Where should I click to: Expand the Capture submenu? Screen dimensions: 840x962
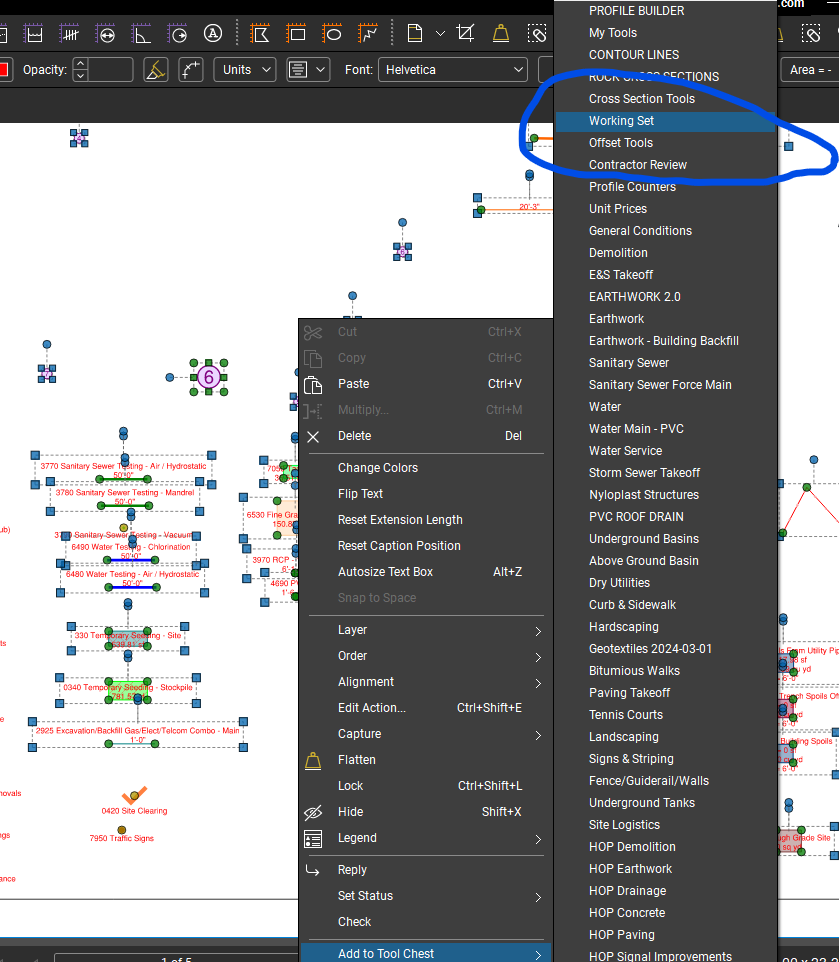coord(426,734)
